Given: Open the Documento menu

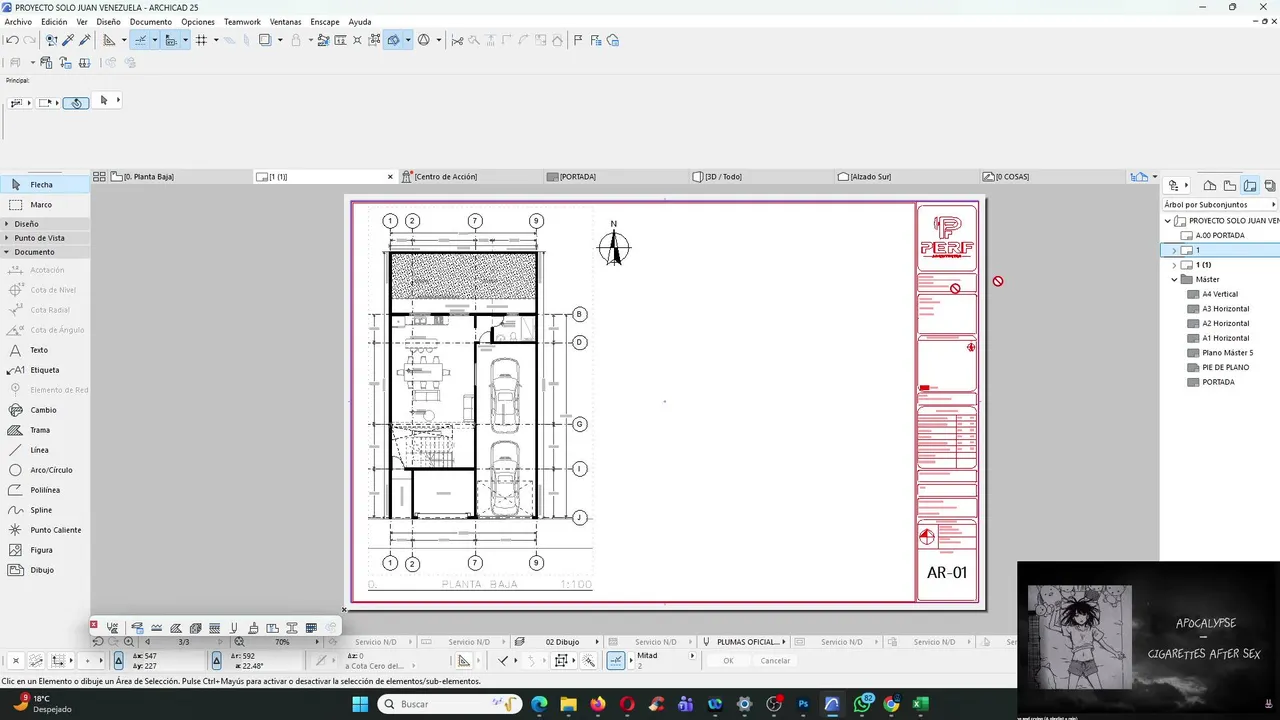Looking at the screenshot, I should [151, 21].
